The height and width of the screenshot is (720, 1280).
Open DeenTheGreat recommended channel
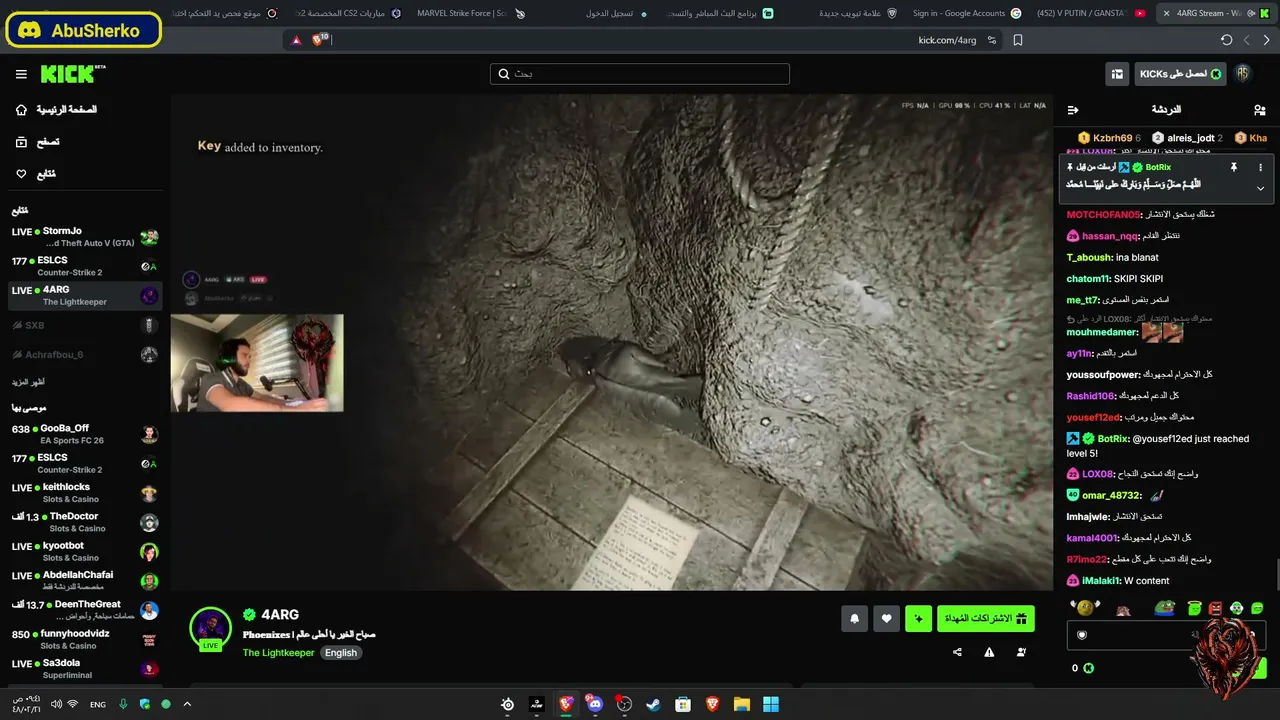click(85, 610)
